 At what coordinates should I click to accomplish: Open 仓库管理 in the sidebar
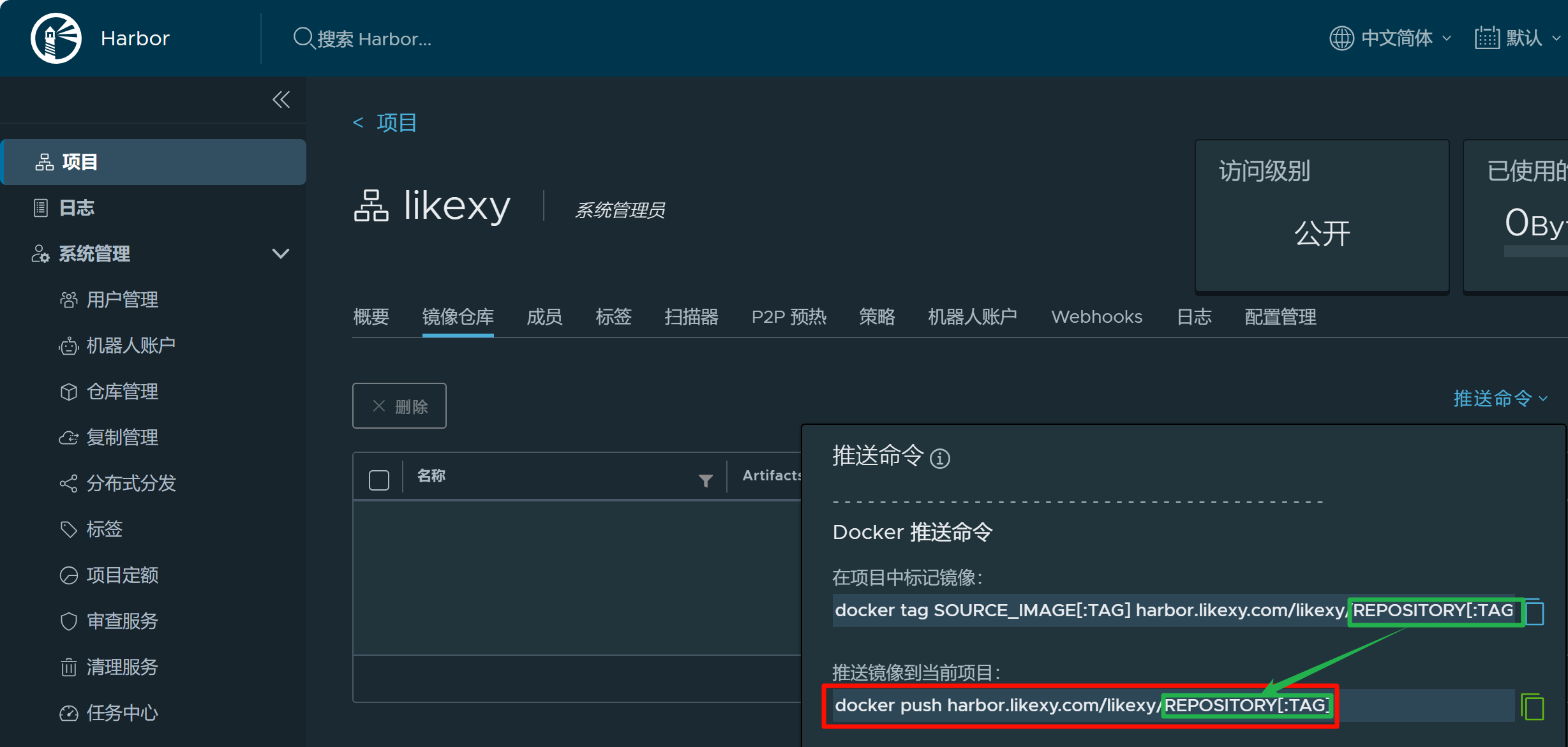tap(122, 392)
